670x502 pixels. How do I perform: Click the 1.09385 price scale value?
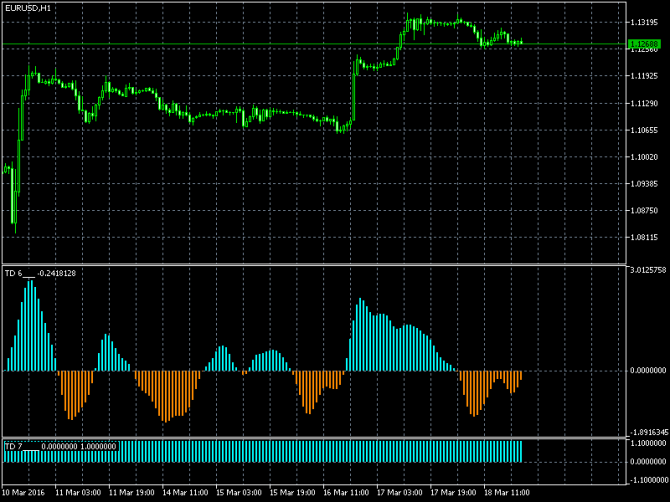(x=644, y=184)
